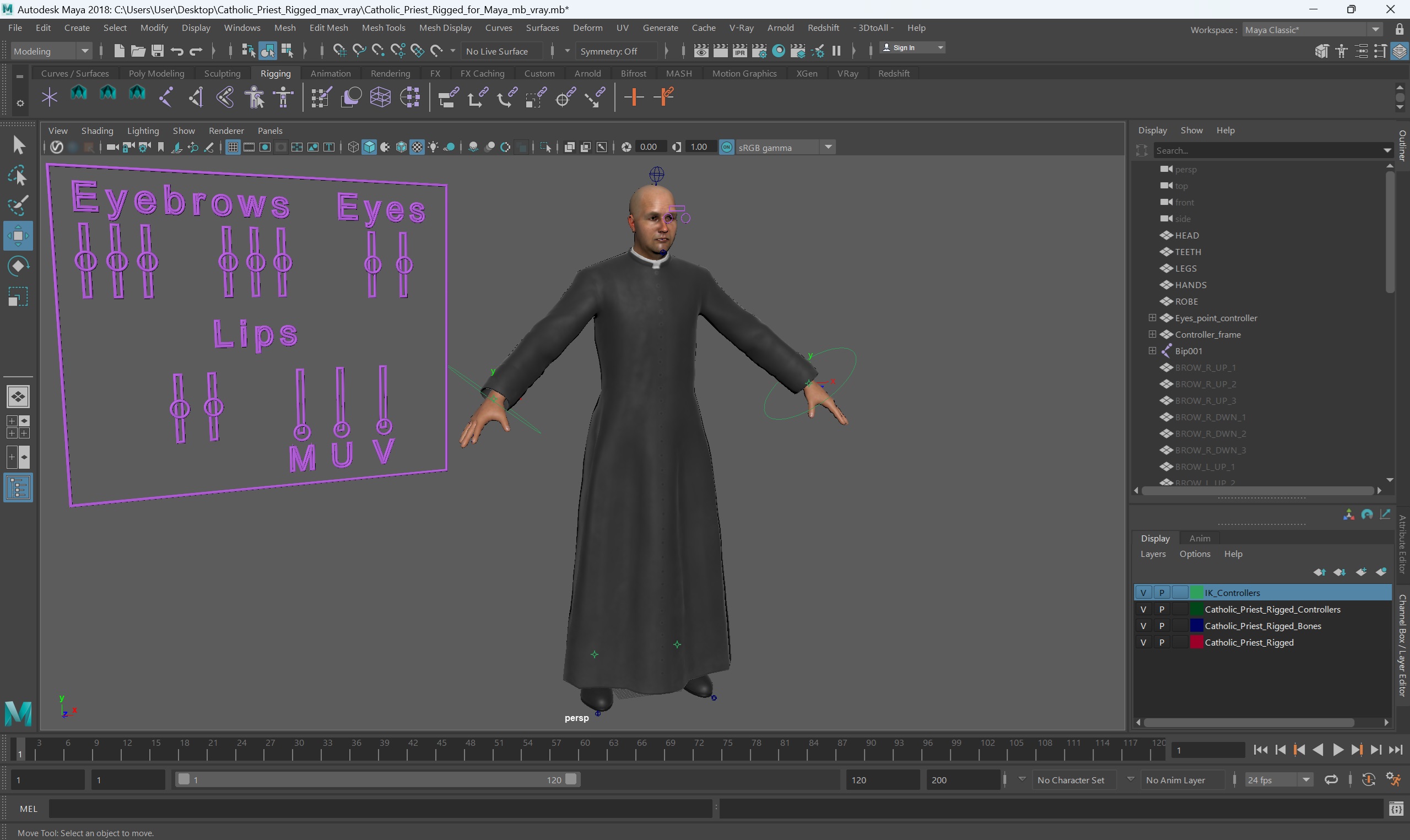This screenshot has height=840, width=1410.
Task: Open the 24 fps frame rate dropdown
Action: tap(1279, 779)
